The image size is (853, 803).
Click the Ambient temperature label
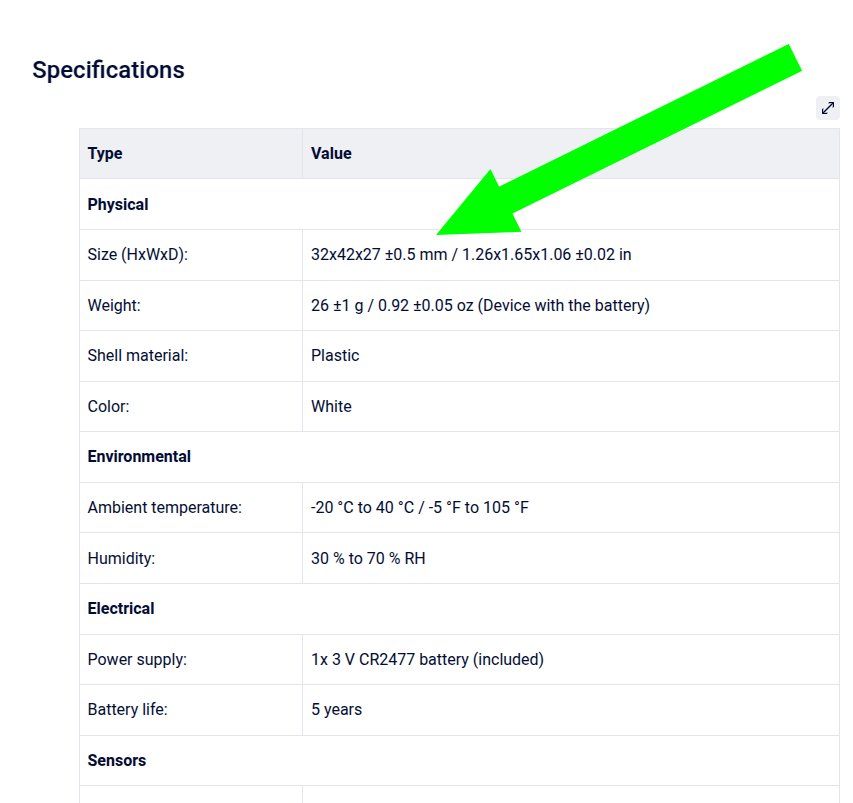(x=164, y=508)
